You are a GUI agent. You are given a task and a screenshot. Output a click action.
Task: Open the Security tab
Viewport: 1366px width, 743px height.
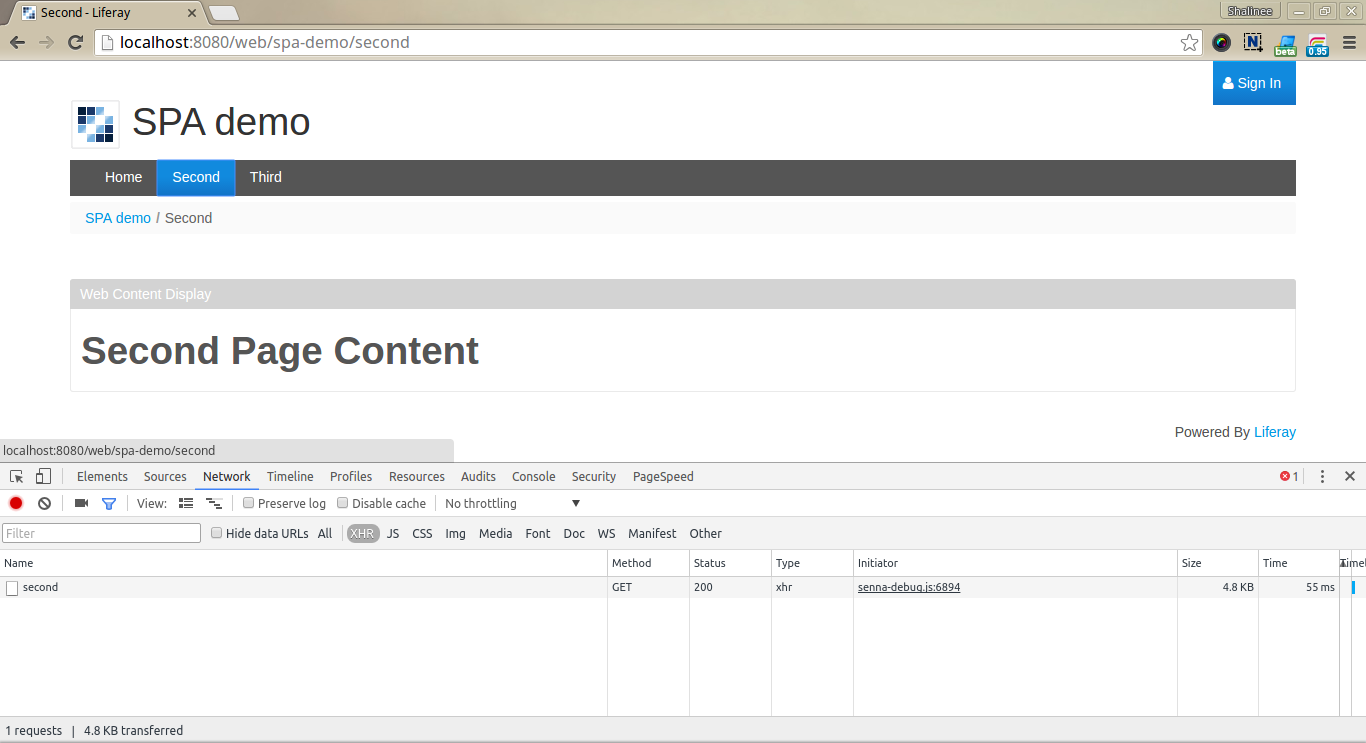pos(594,476)
